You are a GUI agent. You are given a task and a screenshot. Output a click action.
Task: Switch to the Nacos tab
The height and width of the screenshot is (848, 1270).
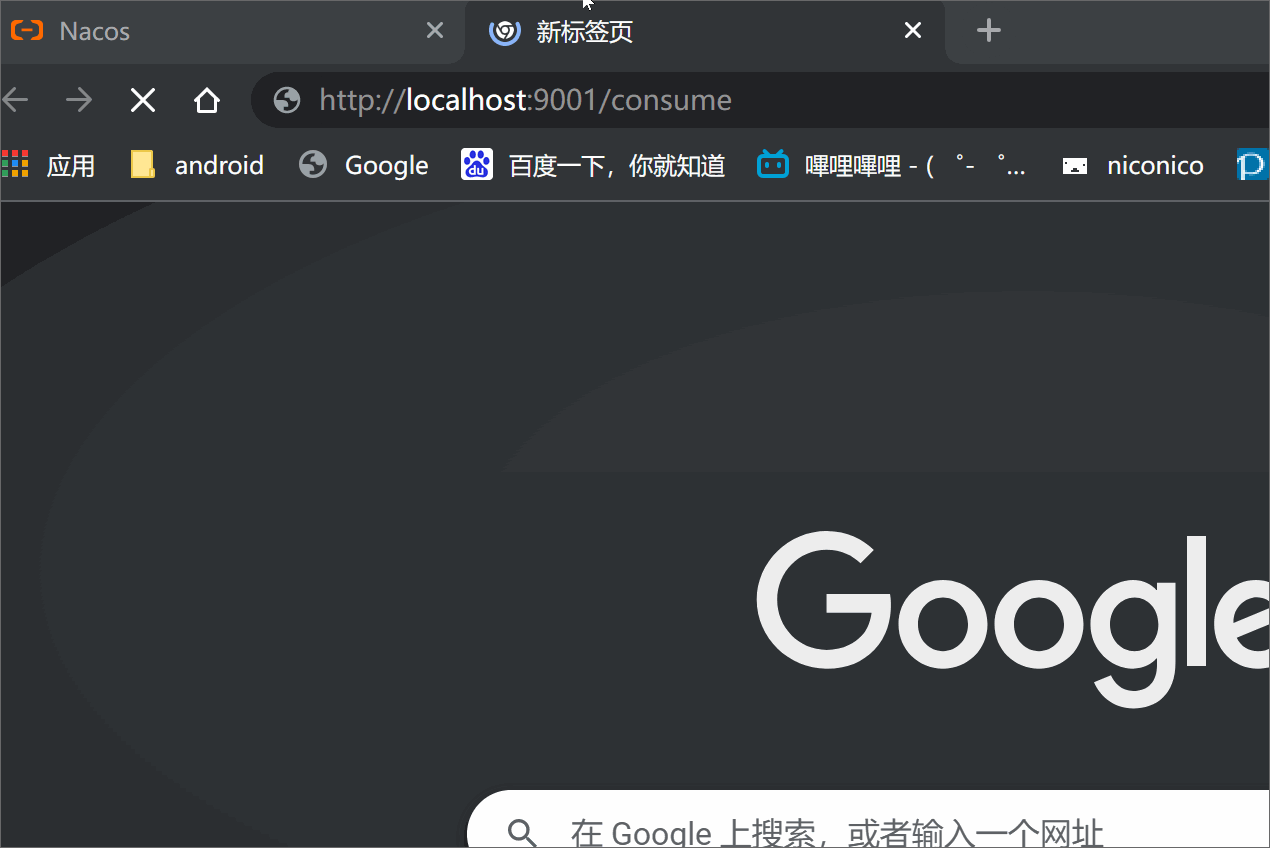[x=230, y=31]
